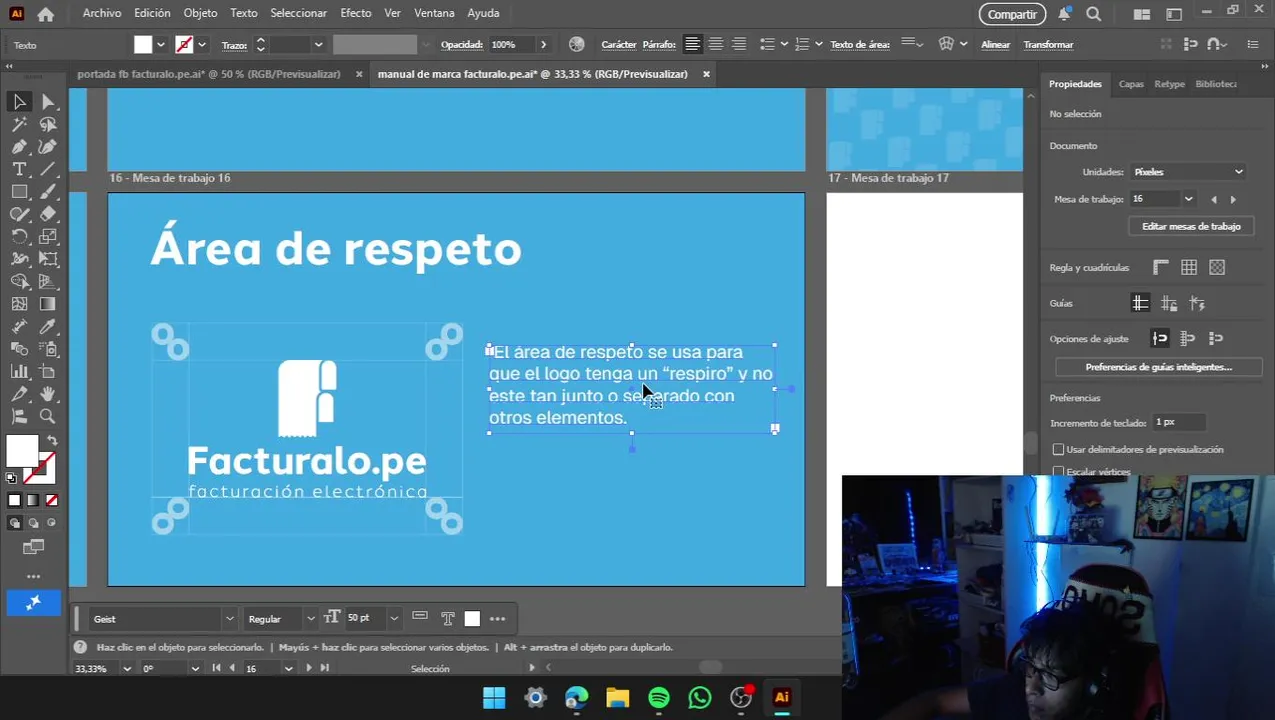Toggle snap to point in Opciones de ajuste
Image resolution: width=1275 pixels, height=720 pixels.
tap(1160, 338)
